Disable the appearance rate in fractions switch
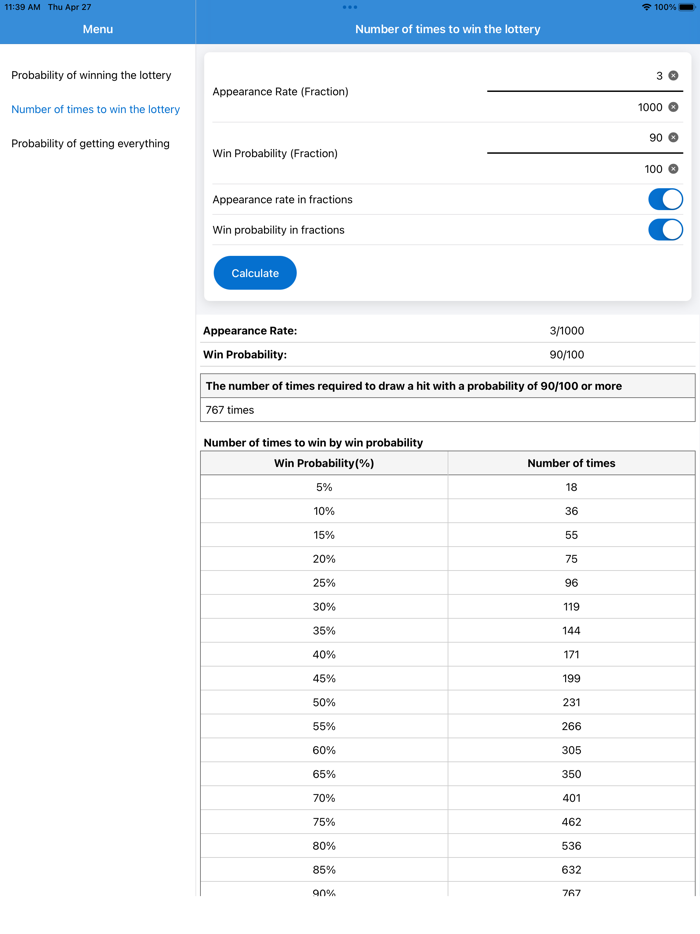 665,199
